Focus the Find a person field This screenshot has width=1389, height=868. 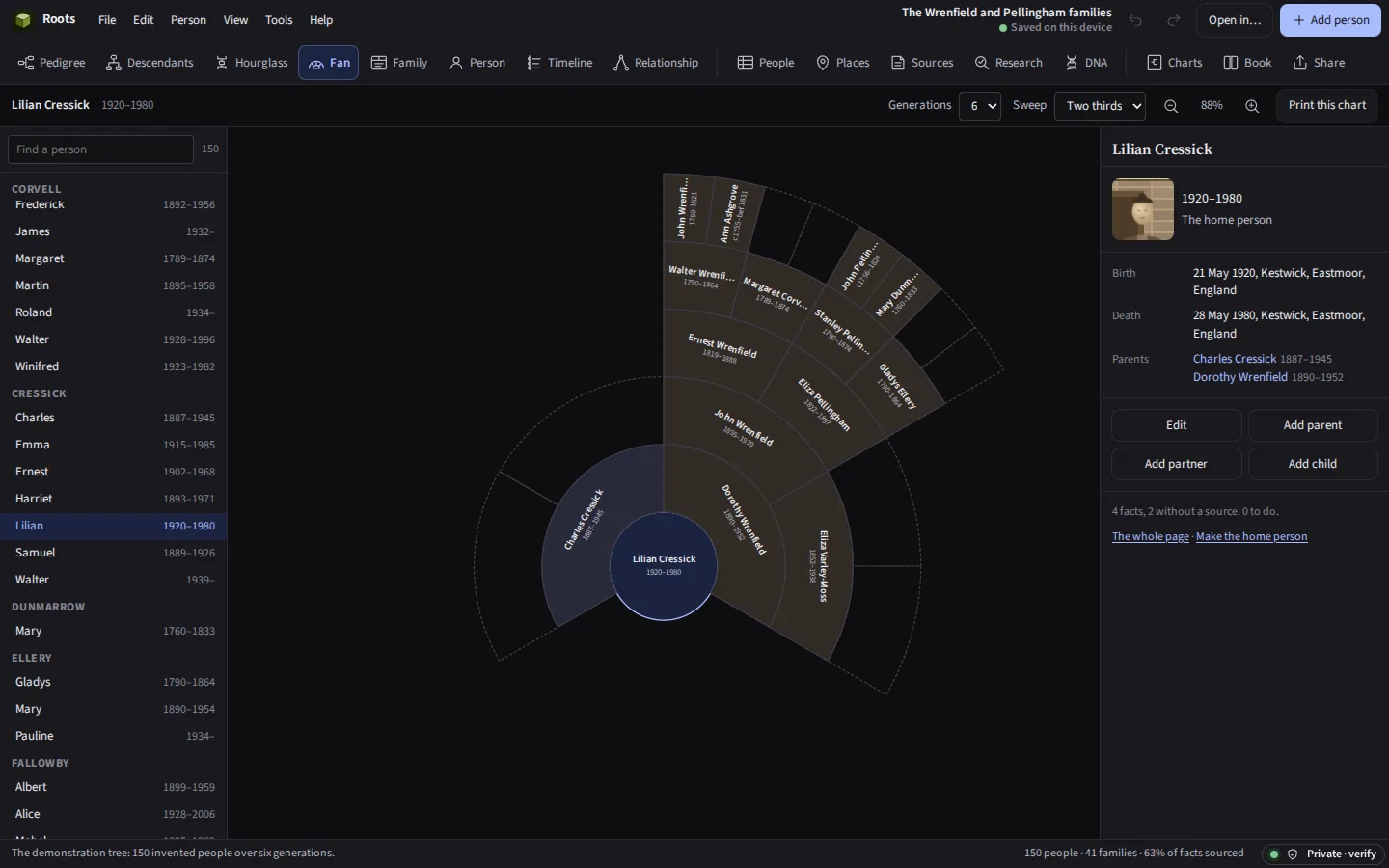100,149
